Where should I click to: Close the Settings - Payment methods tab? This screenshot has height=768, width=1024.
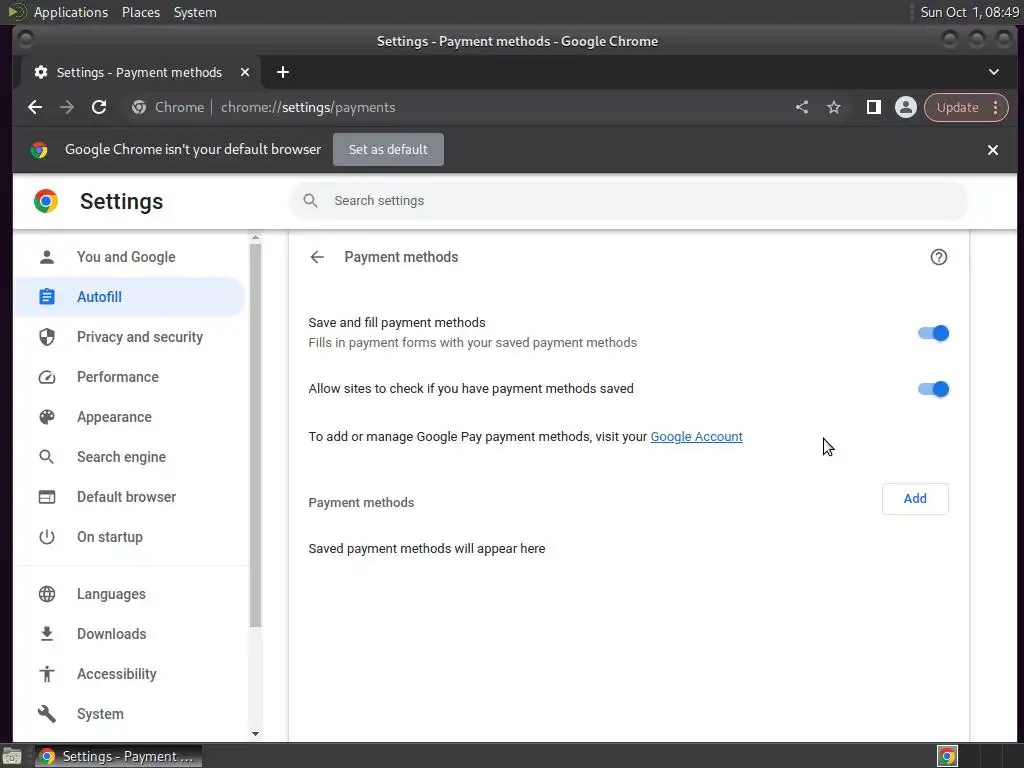(x=245, y=72)
